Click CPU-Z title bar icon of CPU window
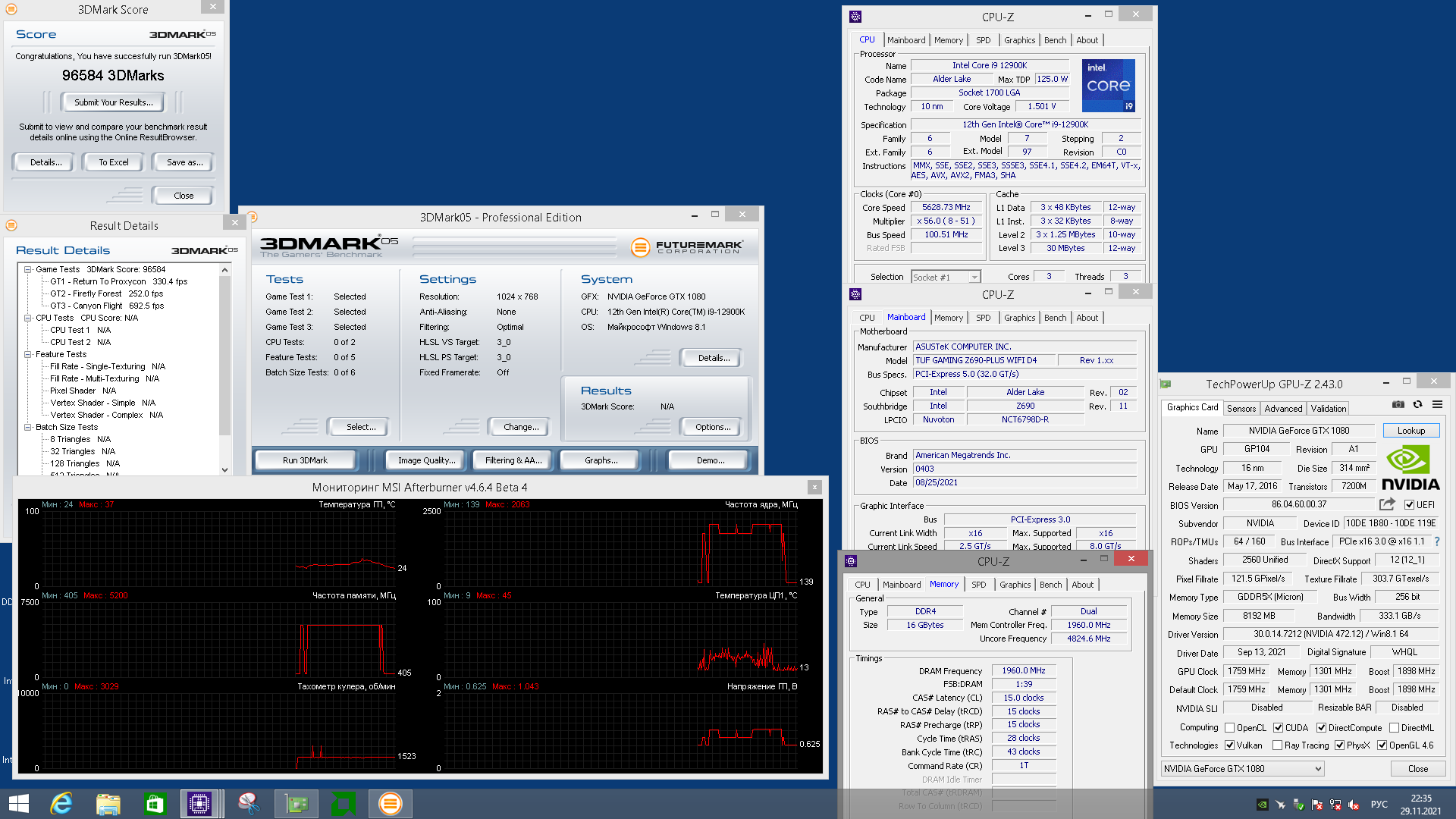This screenshot has height=819, width=1456. (855, 16)
